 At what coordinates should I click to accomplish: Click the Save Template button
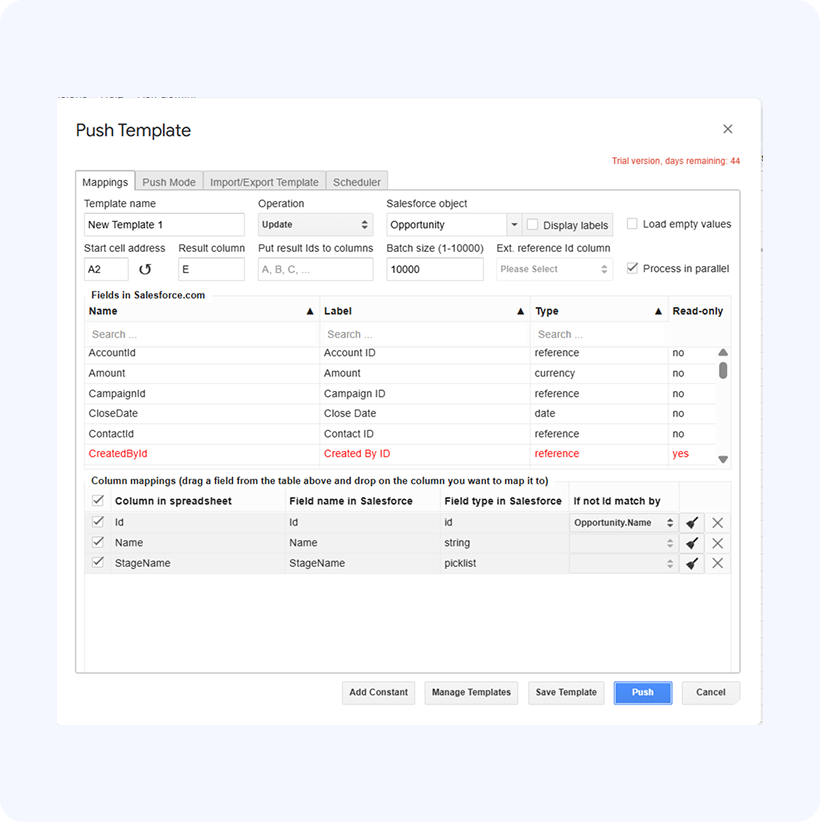(566, 692)
